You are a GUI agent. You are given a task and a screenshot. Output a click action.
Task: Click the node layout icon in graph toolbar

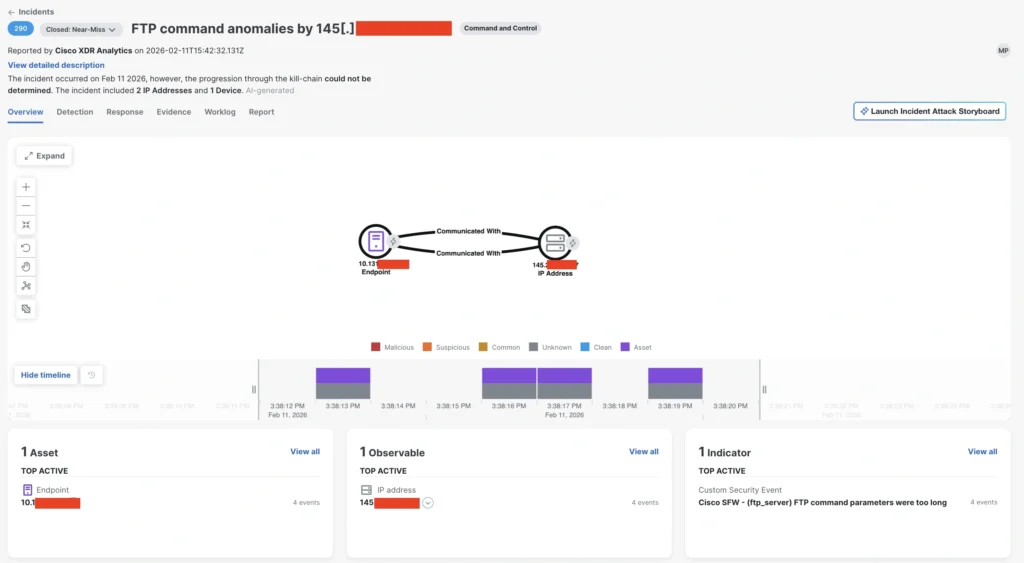click(x=27, y=286)
